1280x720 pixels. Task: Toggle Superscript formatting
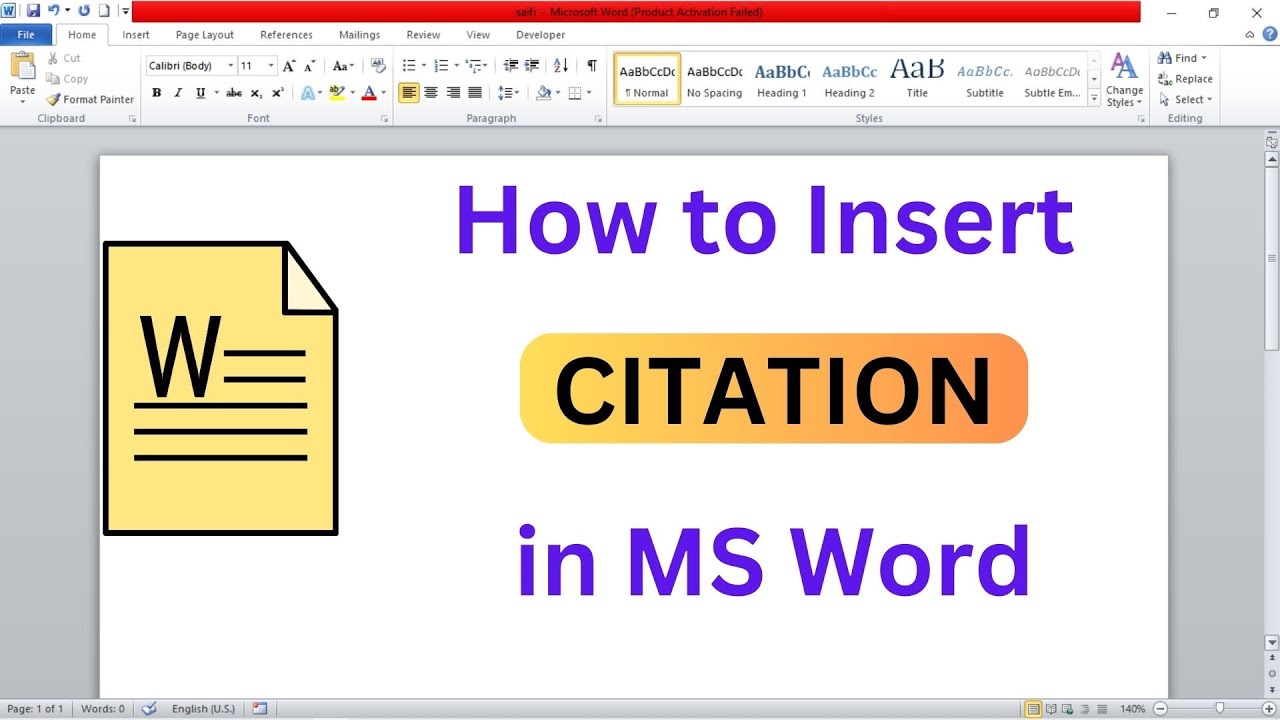pos(278,93)
